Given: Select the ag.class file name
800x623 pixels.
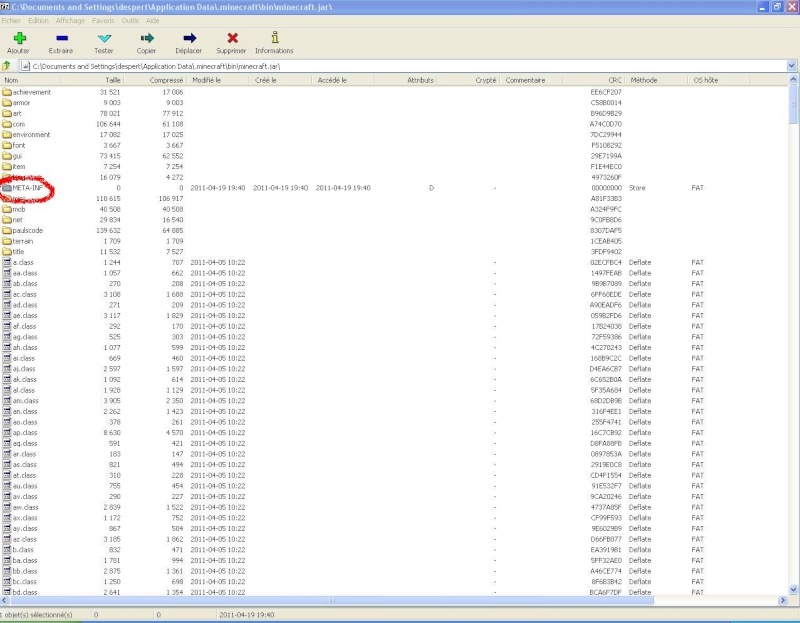Looking at the screenshot, I should point(25,337).
